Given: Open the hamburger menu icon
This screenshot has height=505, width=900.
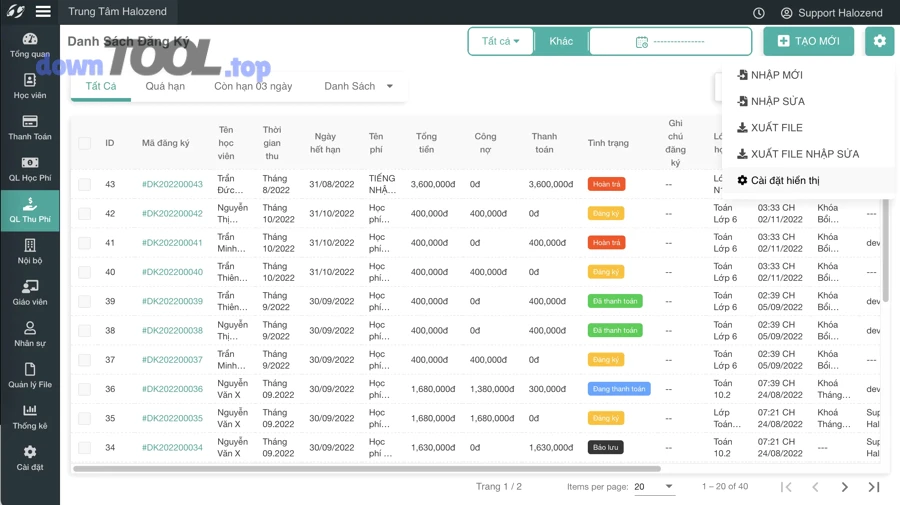Looking at the screenshot, I should 43,12.
